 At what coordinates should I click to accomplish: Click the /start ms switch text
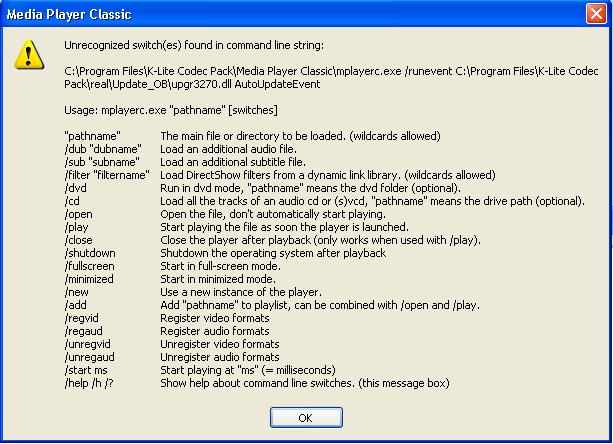(x=86, y=370)
